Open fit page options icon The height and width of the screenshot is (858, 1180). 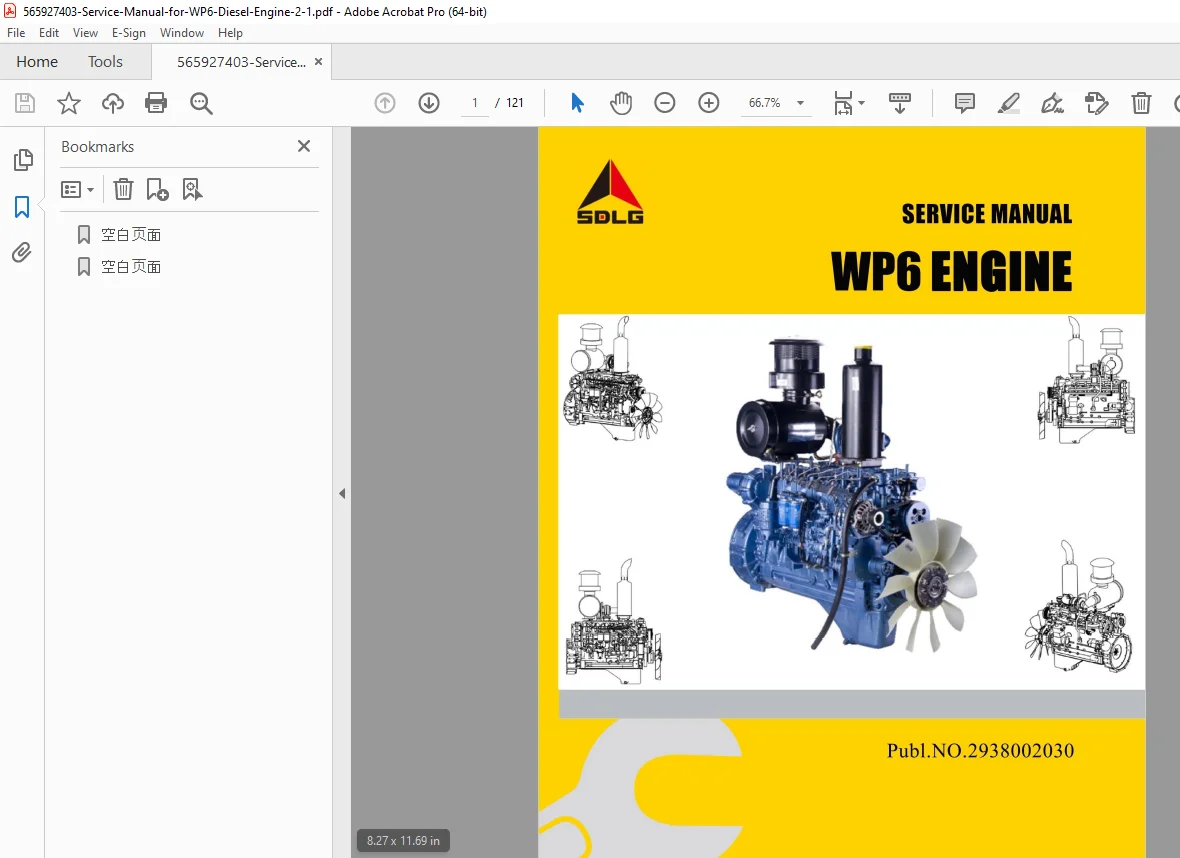tap(849, 103)
